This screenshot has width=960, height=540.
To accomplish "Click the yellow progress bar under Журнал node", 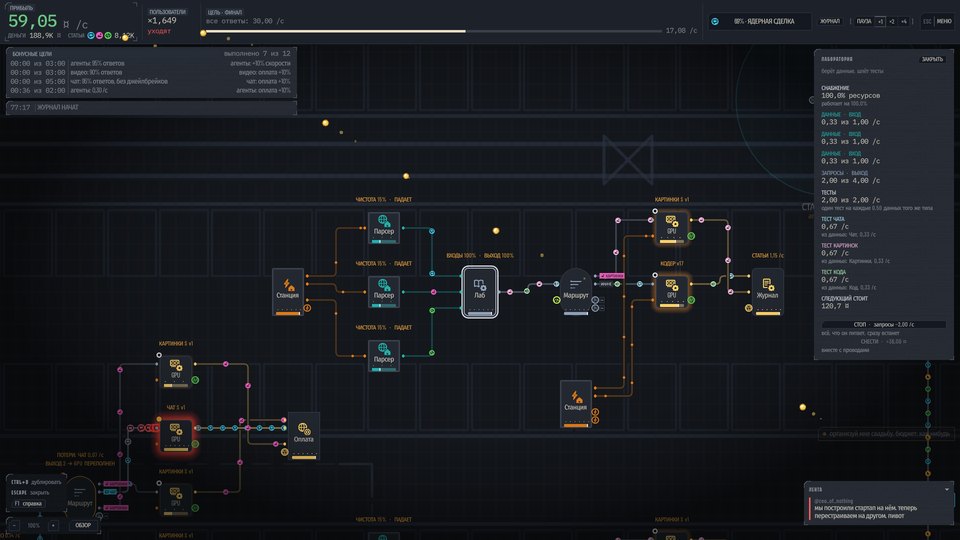I will [767, 313].
